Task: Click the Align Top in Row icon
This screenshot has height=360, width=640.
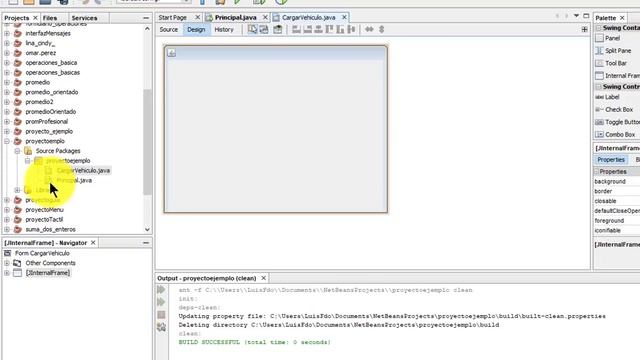Action: coord(329,29)
